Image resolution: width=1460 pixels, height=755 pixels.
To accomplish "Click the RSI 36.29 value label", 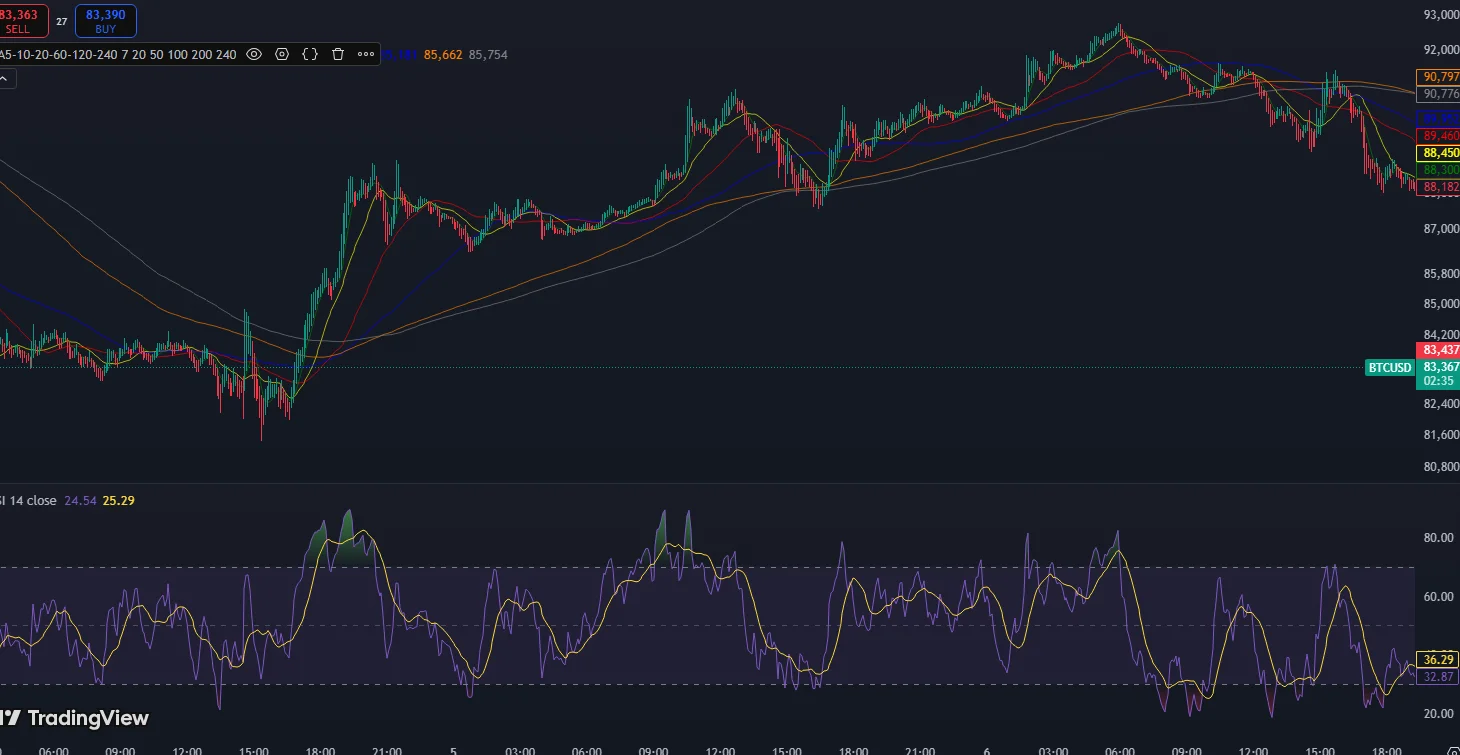I will click(1439, 660).
